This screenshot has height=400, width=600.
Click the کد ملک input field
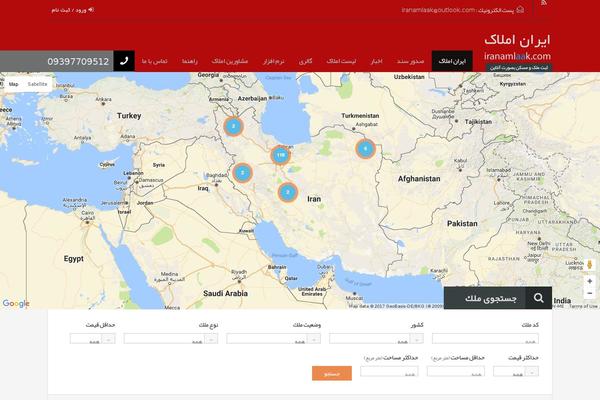coord(485,339)
